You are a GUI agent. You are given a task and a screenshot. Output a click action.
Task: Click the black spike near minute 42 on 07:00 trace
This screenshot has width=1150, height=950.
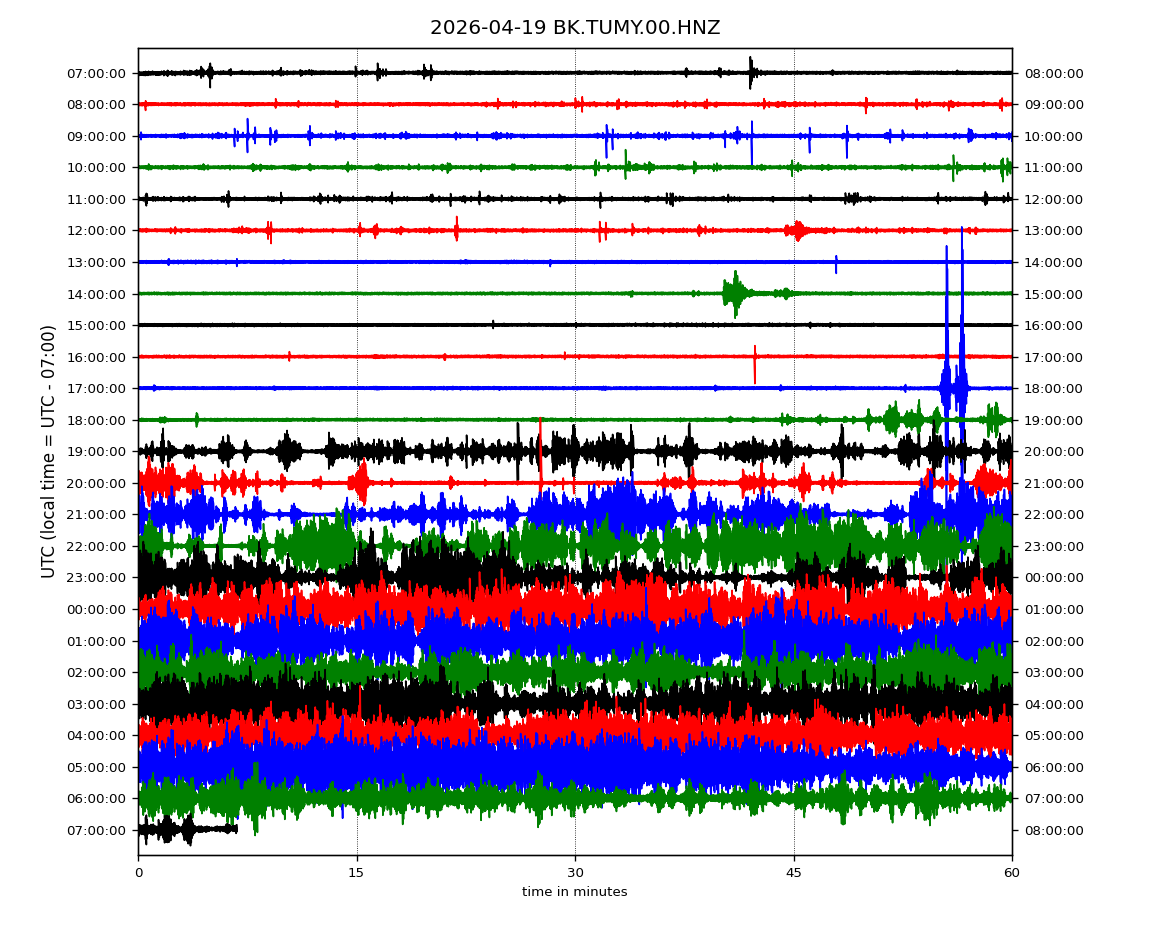click(751, 72)
